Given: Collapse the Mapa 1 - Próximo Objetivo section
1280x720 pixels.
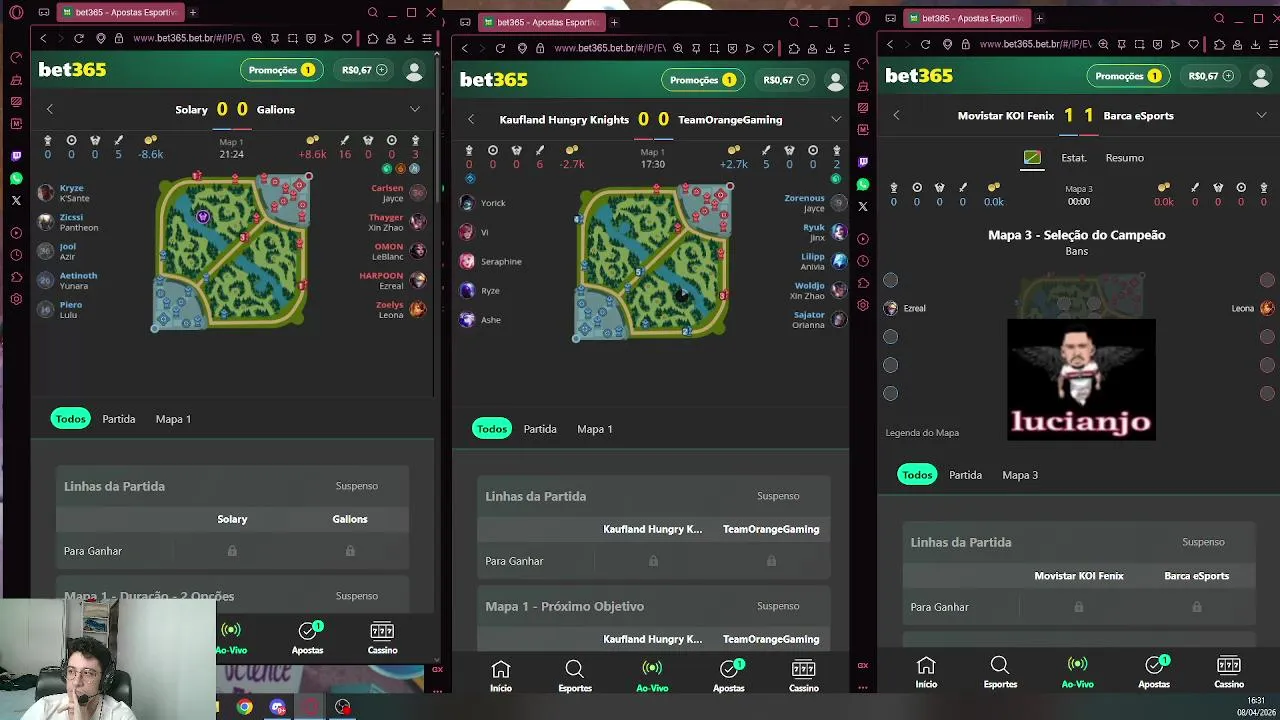Looking at the screenshot, I should point(653,606).
